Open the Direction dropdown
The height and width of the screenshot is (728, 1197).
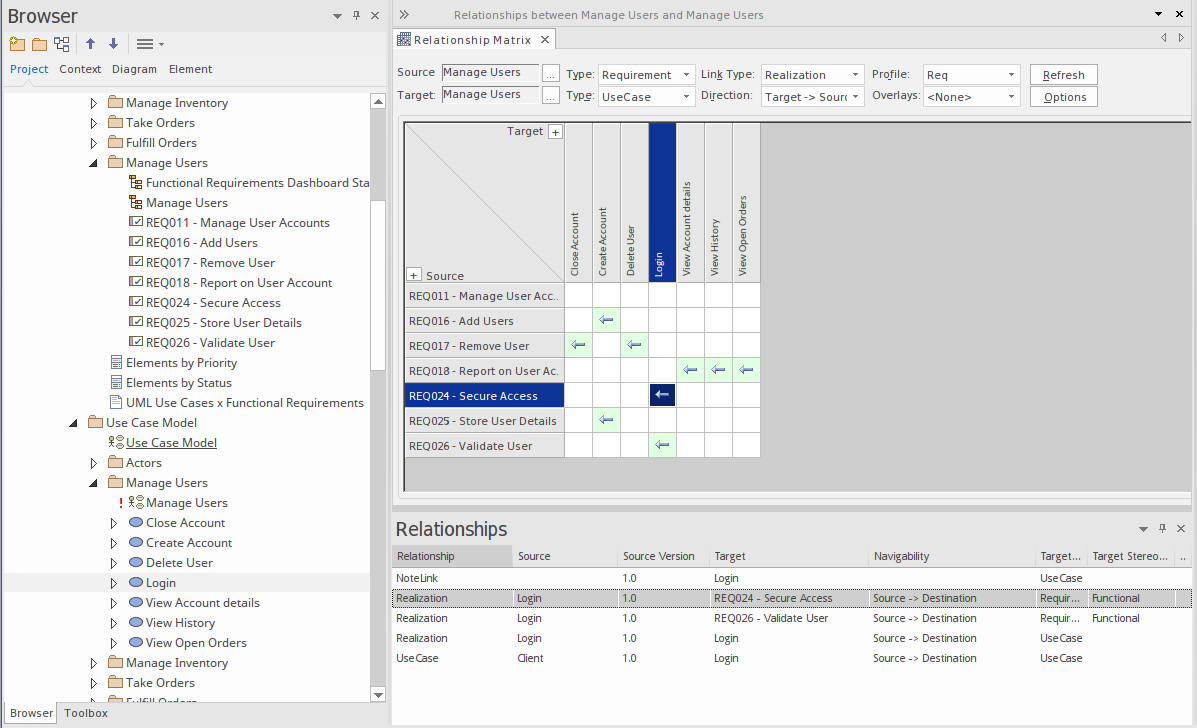click(813, 97)
